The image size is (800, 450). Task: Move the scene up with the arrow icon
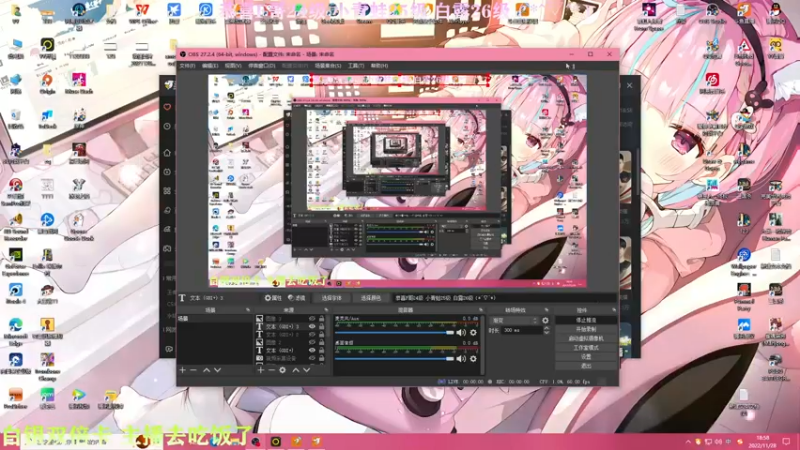tap(206, 370)
